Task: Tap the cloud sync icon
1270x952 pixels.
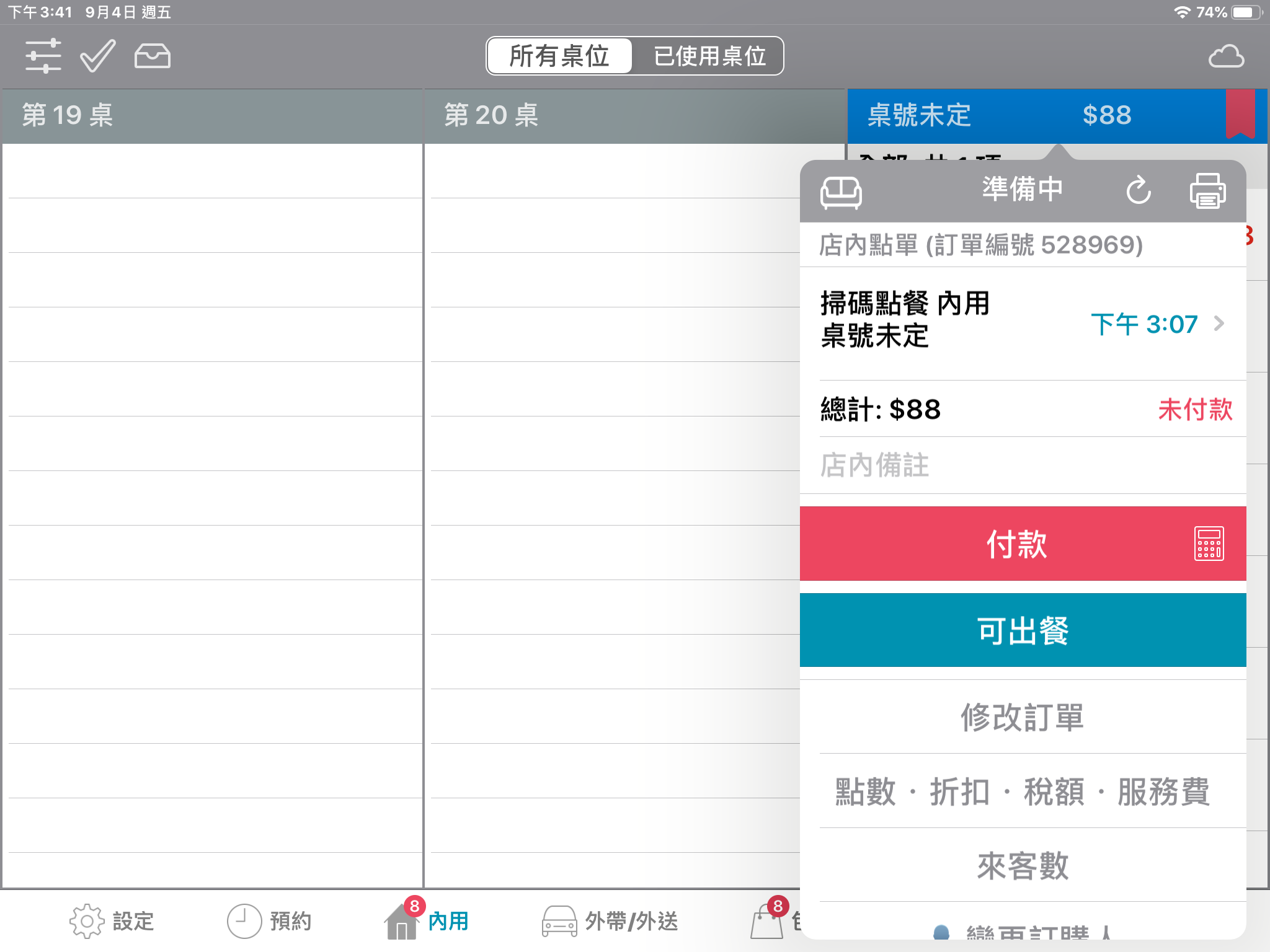Action: tap(1225, 56)
